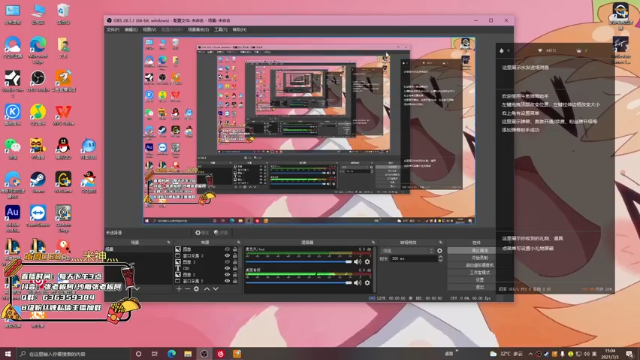Open the 文件(F) menu

tap(113, 30)
